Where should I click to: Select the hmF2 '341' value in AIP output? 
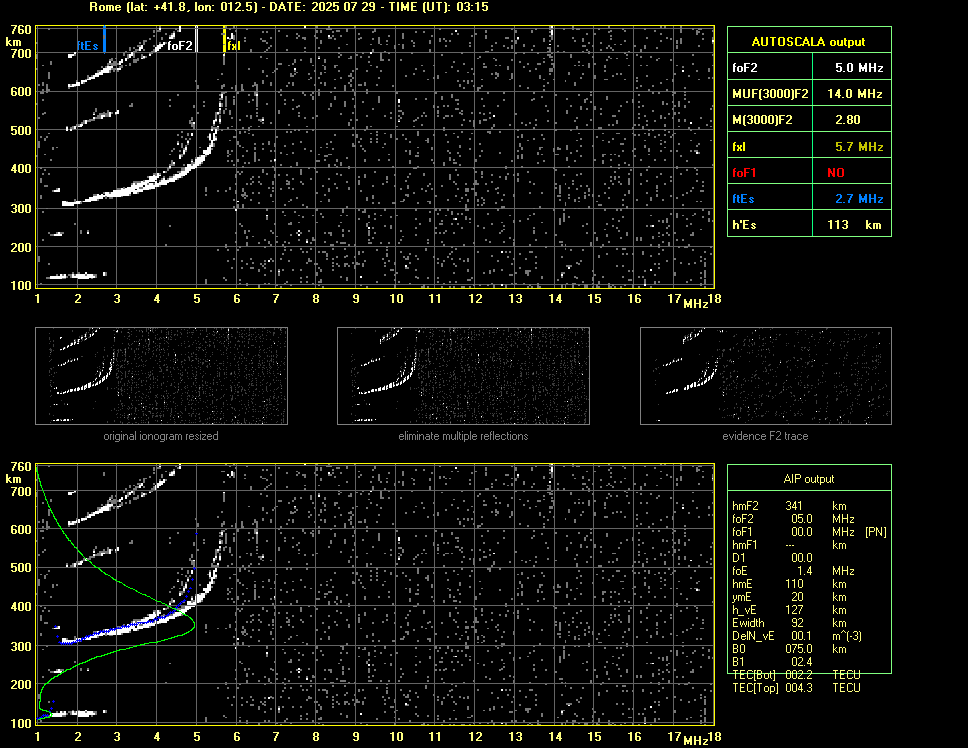(x=794, y=506)
